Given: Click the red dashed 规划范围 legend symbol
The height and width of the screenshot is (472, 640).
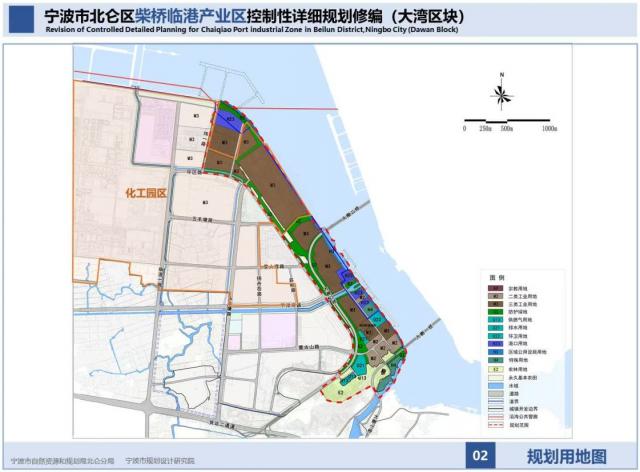Looking at the screenshot, I should coord(493,424).
